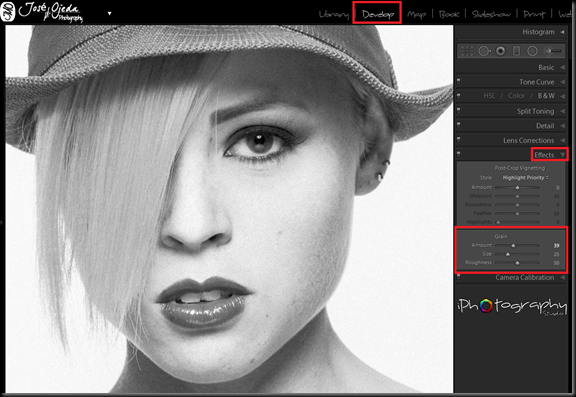Click the vignetting Midpoint value 50
This screenshot has width=576, height=397.
coord(556,196)
